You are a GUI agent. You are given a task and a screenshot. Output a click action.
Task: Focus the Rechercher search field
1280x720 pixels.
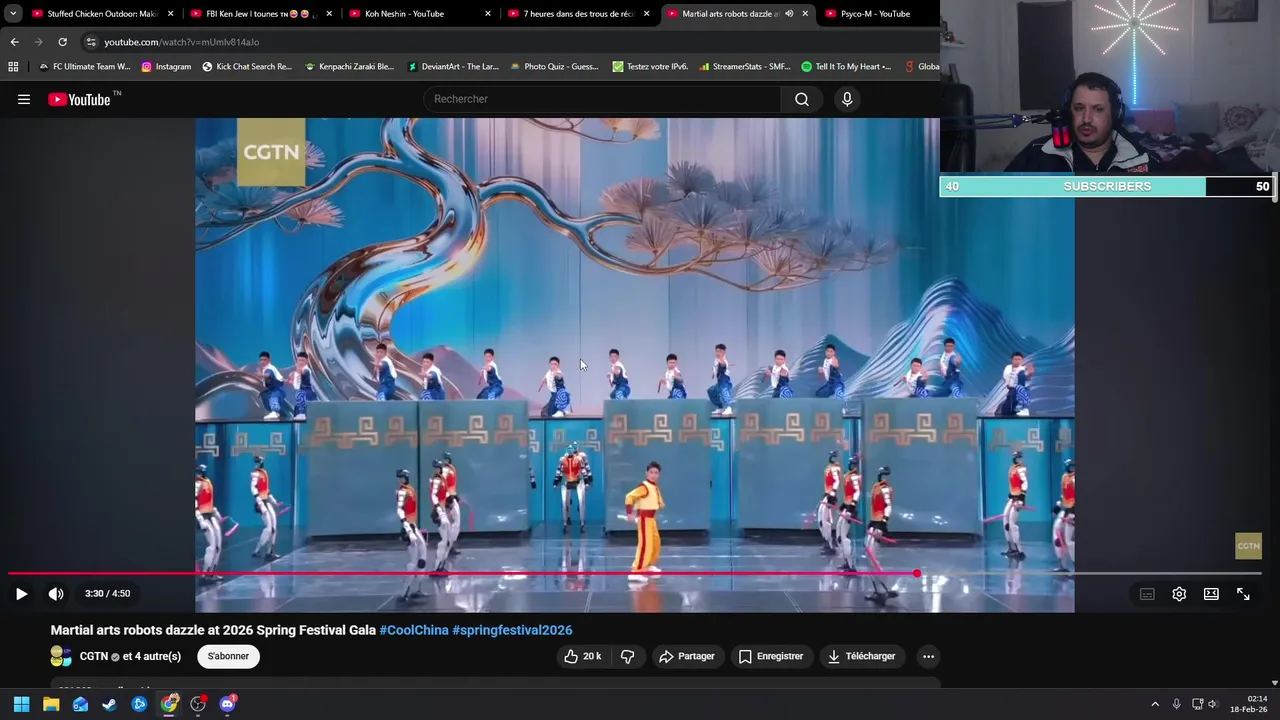tap(603, 99)
